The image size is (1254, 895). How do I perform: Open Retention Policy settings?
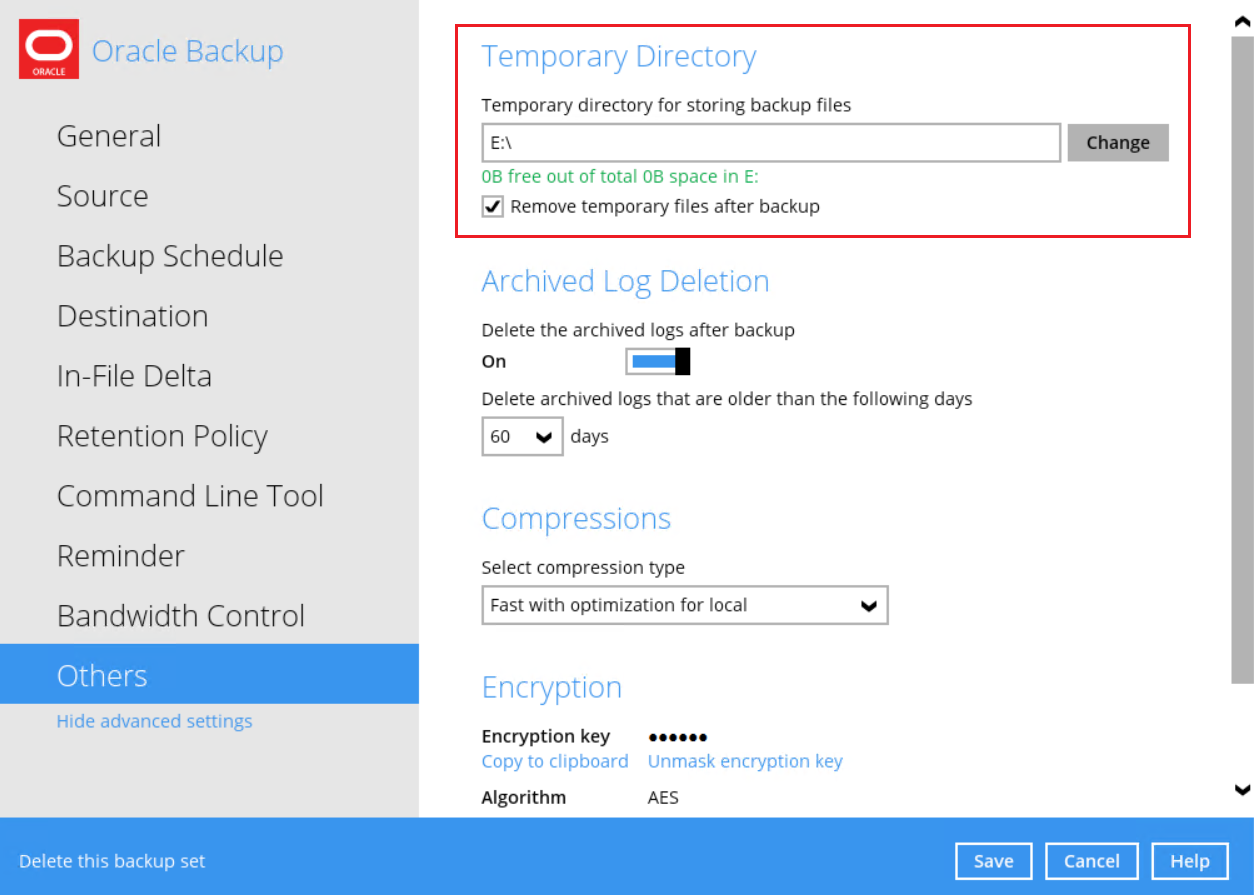click(x=162, y=436)
